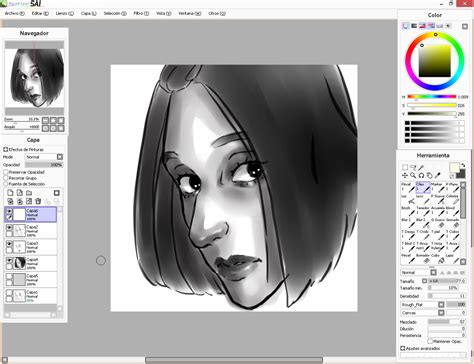Enable Preservar Opacidad checkbox

point(6,172)
